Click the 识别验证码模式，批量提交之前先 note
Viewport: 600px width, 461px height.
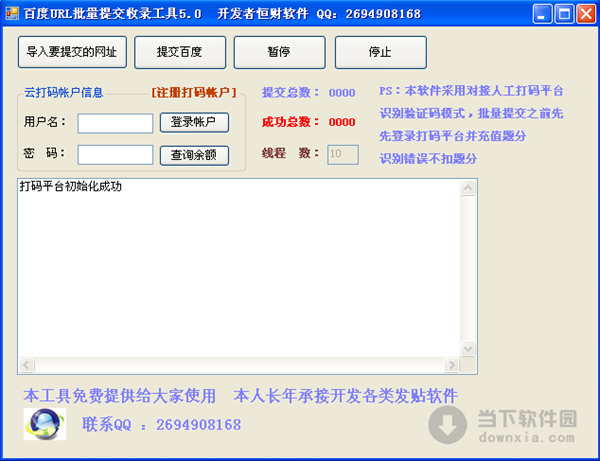tap(471, 113)
